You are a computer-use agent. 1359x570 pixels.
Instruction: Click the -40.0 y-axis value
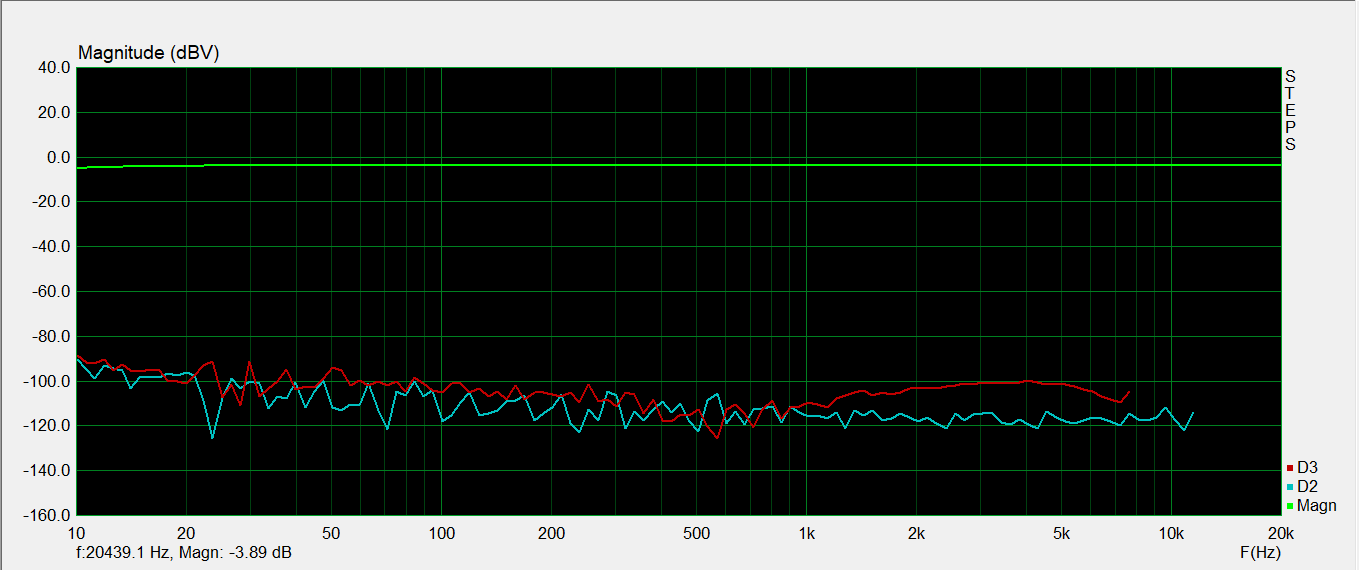pyautogui.click(x=50, y=247)
